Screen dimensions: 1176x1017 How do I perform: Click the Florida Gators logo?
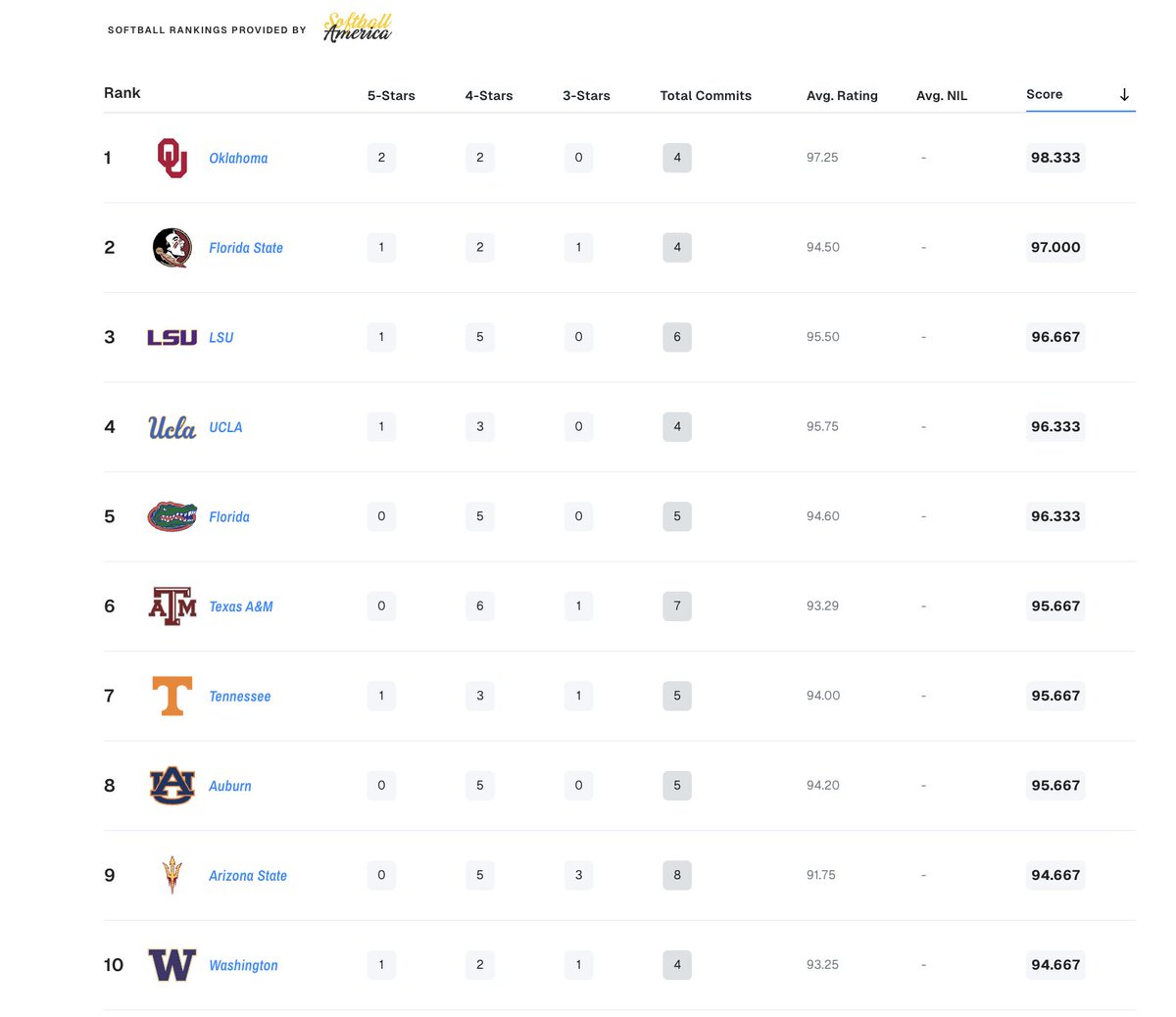tap(172, 516)
